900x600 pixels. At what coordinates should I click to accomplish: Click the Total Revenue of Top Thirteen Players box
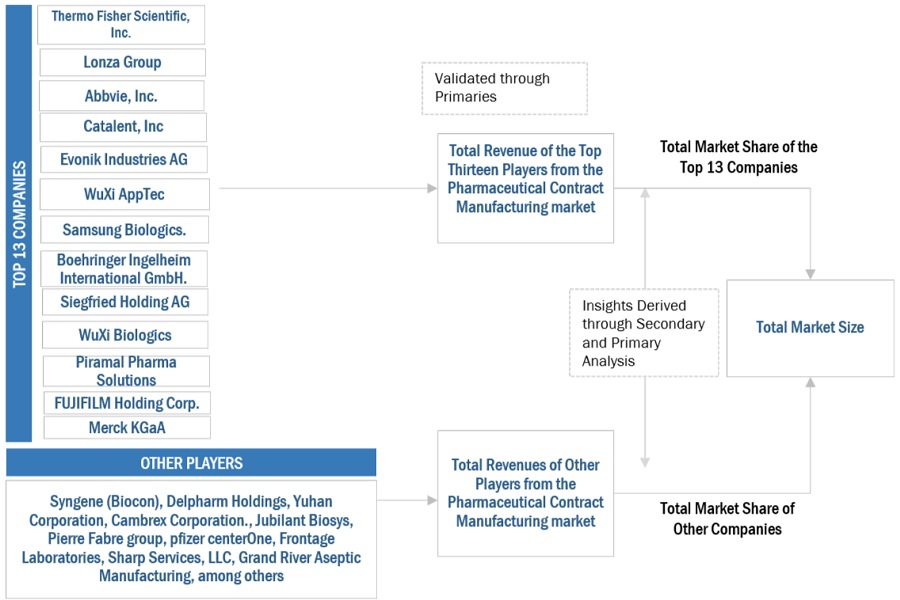525,188
